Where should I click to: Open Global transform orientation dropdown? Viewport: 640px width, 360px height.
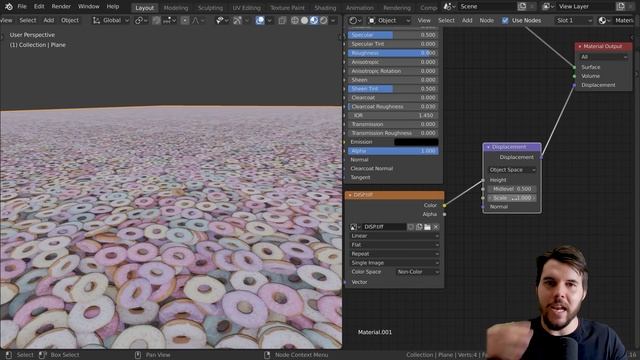pos(111,20)
